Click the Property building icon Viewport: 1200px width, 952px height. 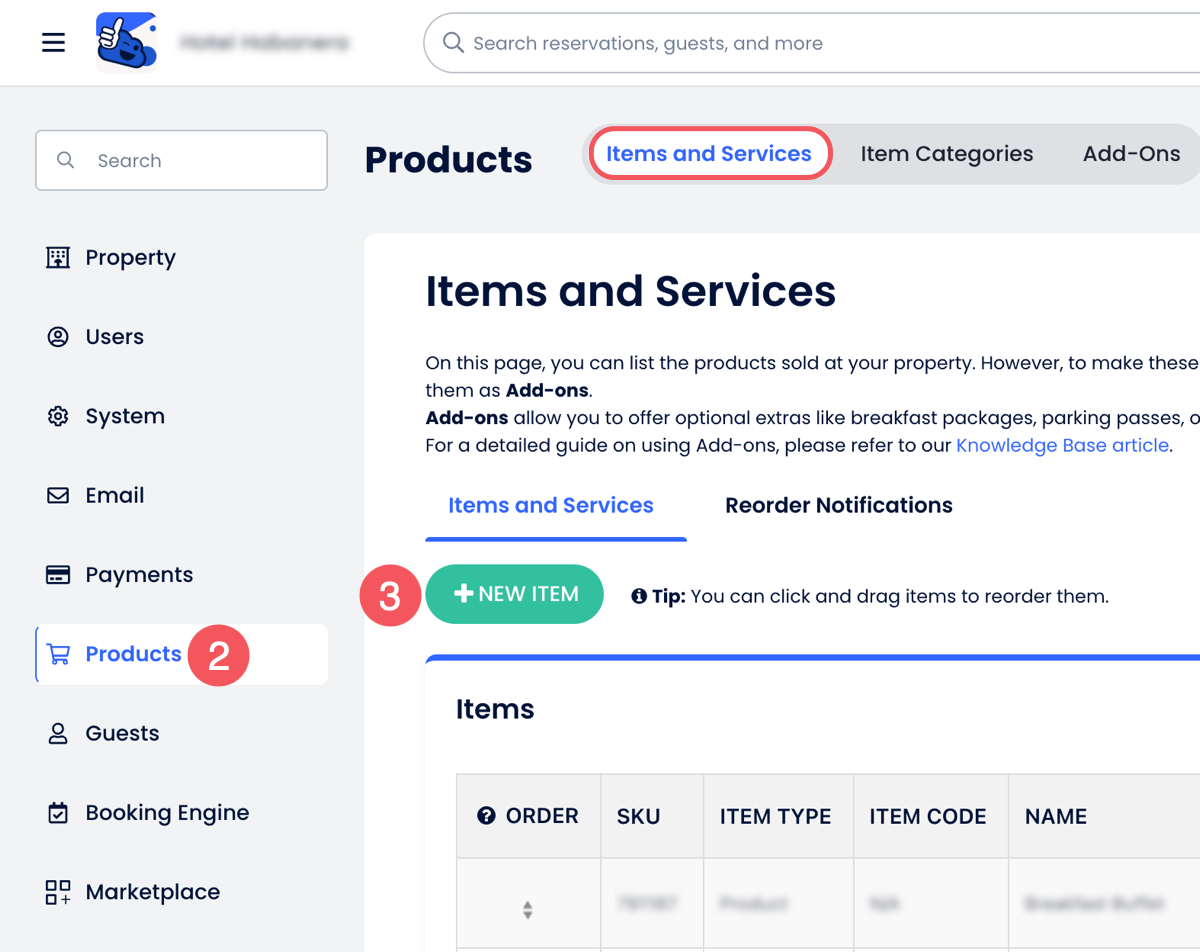(x=58, y=258)
